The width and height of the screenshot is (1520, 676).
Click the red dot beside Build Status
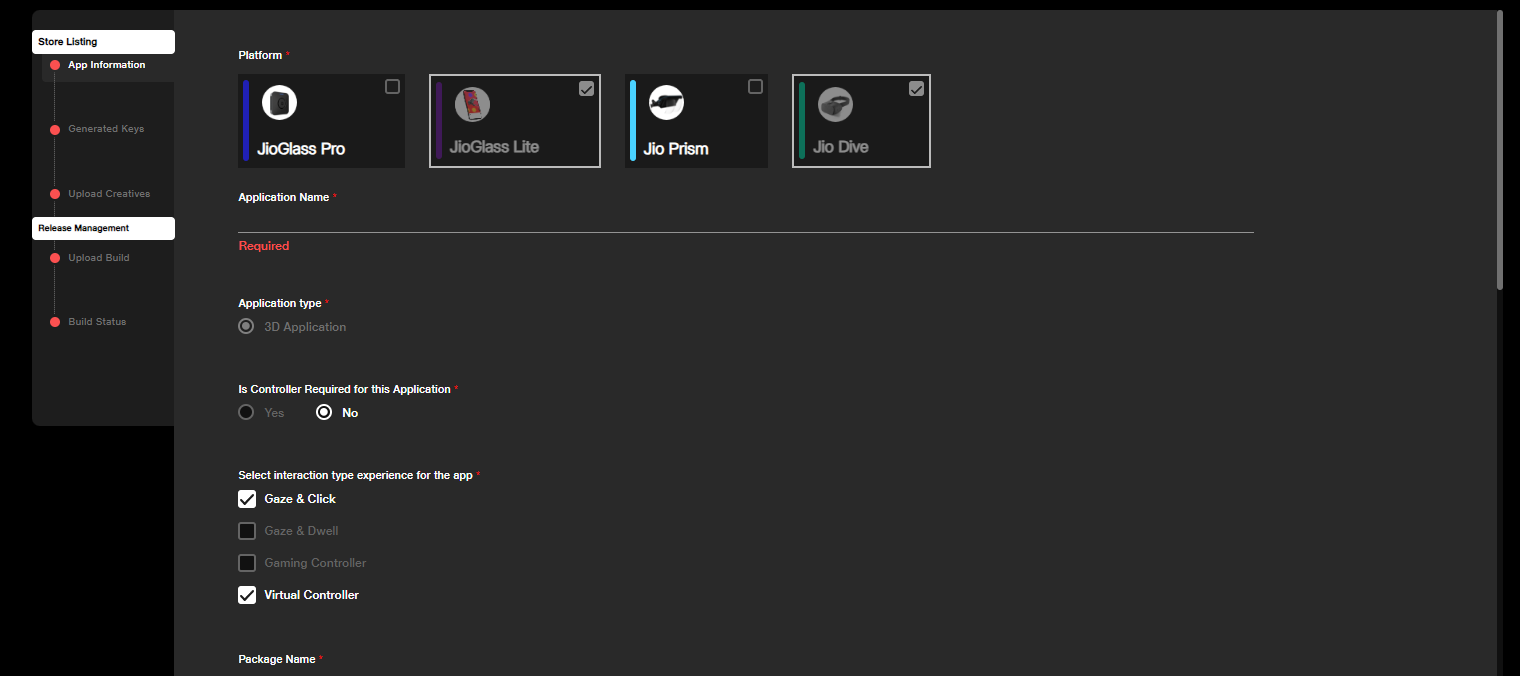click(x=55, y=322)
